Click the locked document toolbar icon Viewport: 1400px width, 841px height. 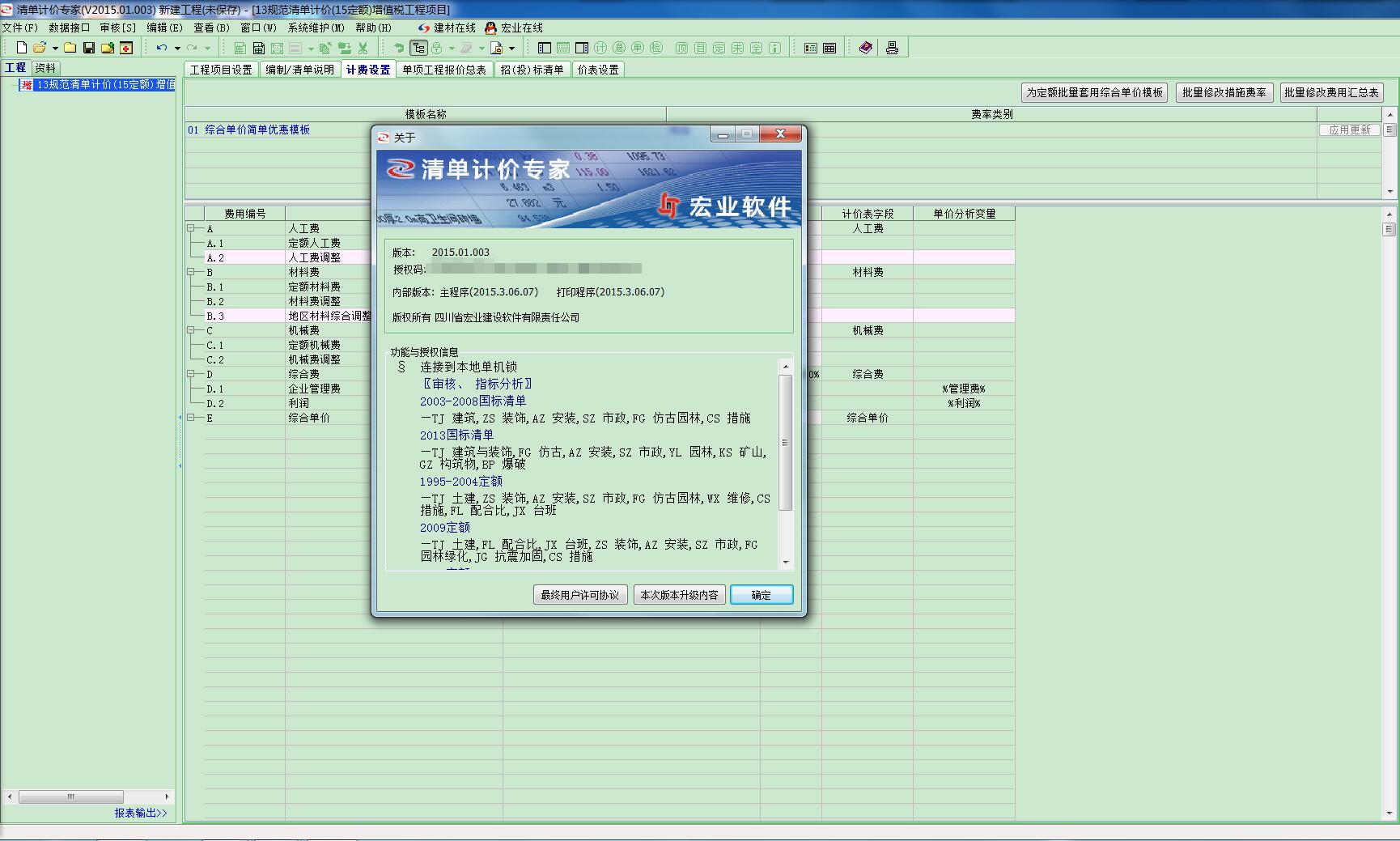(497, 48)
